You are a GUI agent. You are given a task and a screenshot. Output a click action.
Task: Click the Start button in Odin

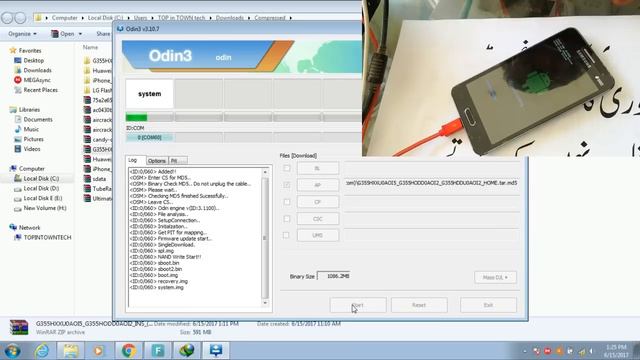click(358, 305)
